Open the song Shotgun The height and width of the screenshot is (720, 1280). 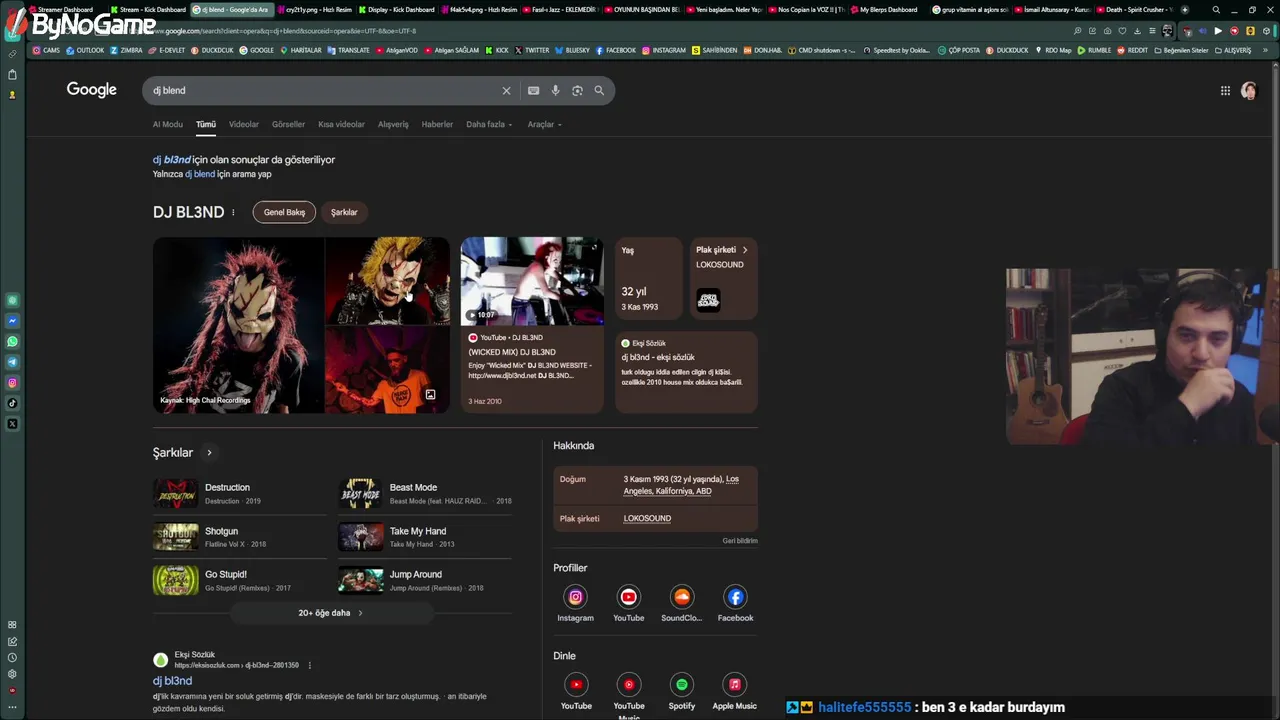pyautogui.click(x=240, y=537)
